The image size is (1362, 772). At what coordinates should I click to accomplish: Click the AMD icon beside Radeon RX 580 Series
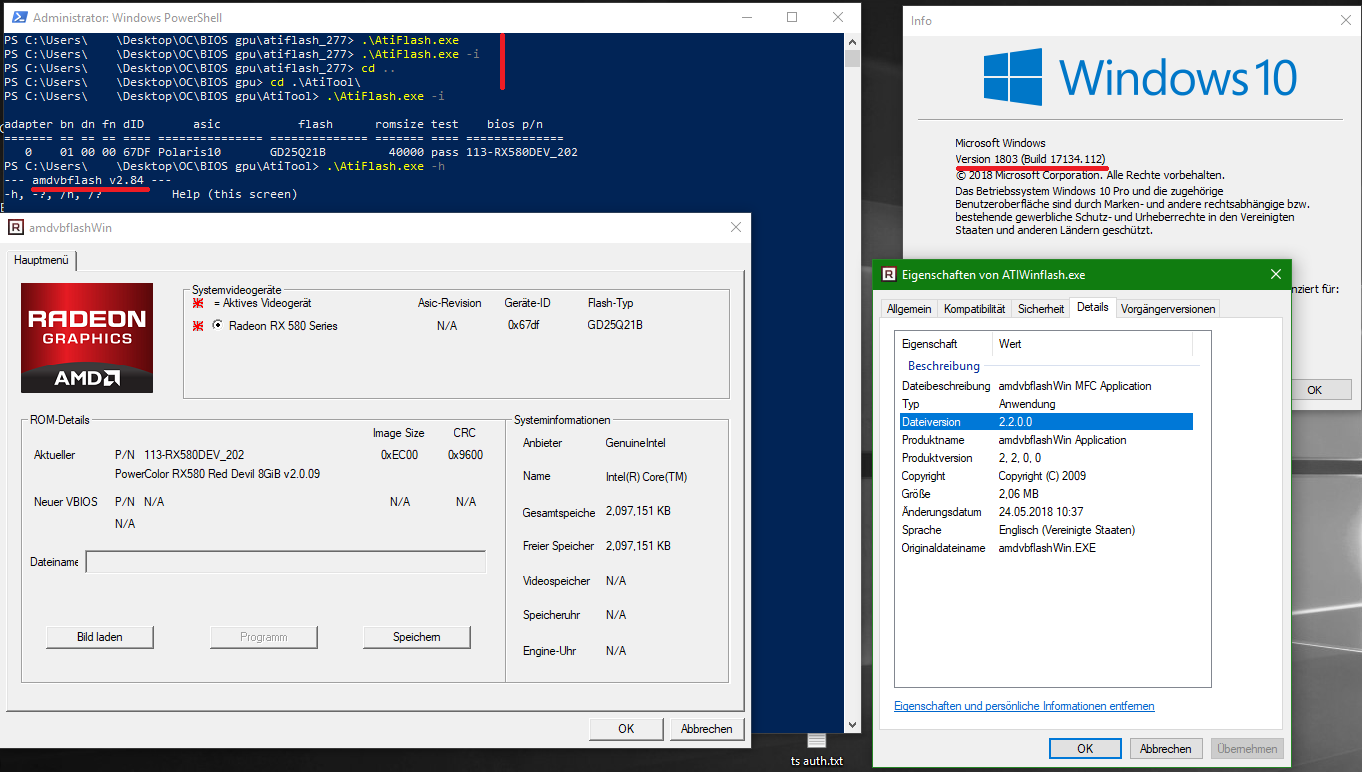click(x=198, y=325)
